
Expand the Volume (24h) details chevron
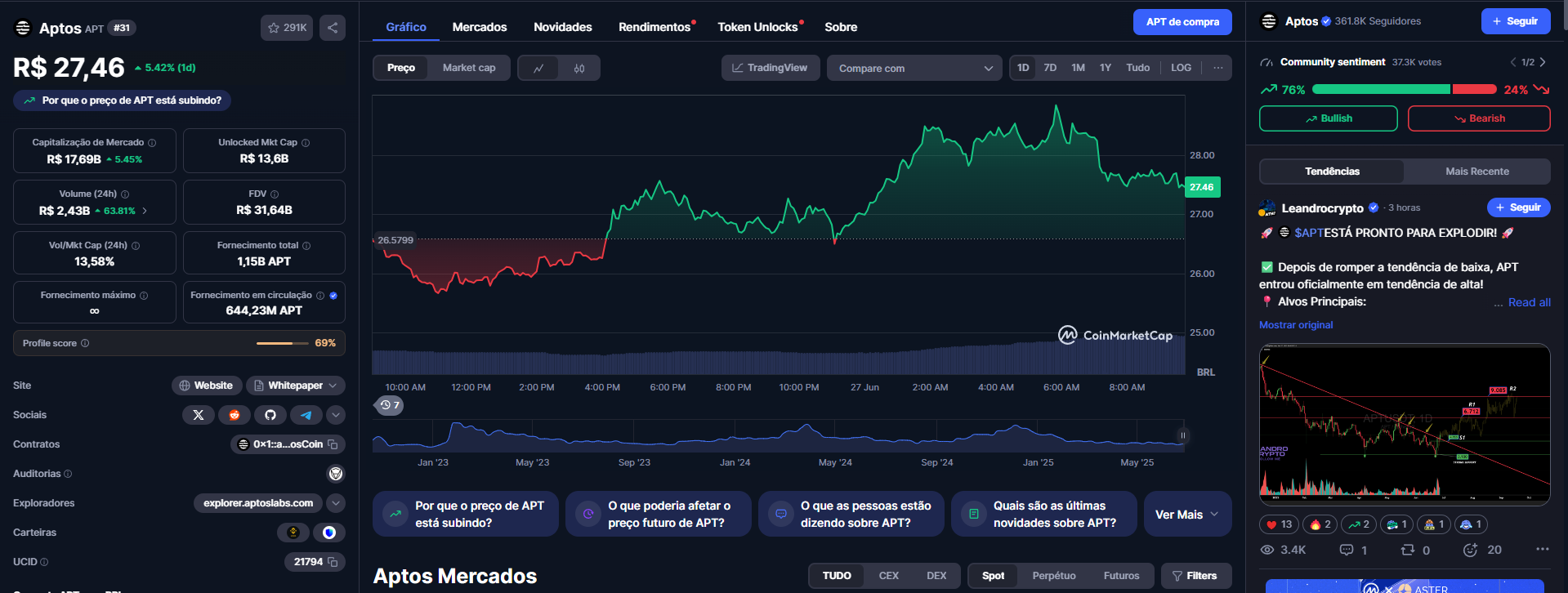coord(145,211)
